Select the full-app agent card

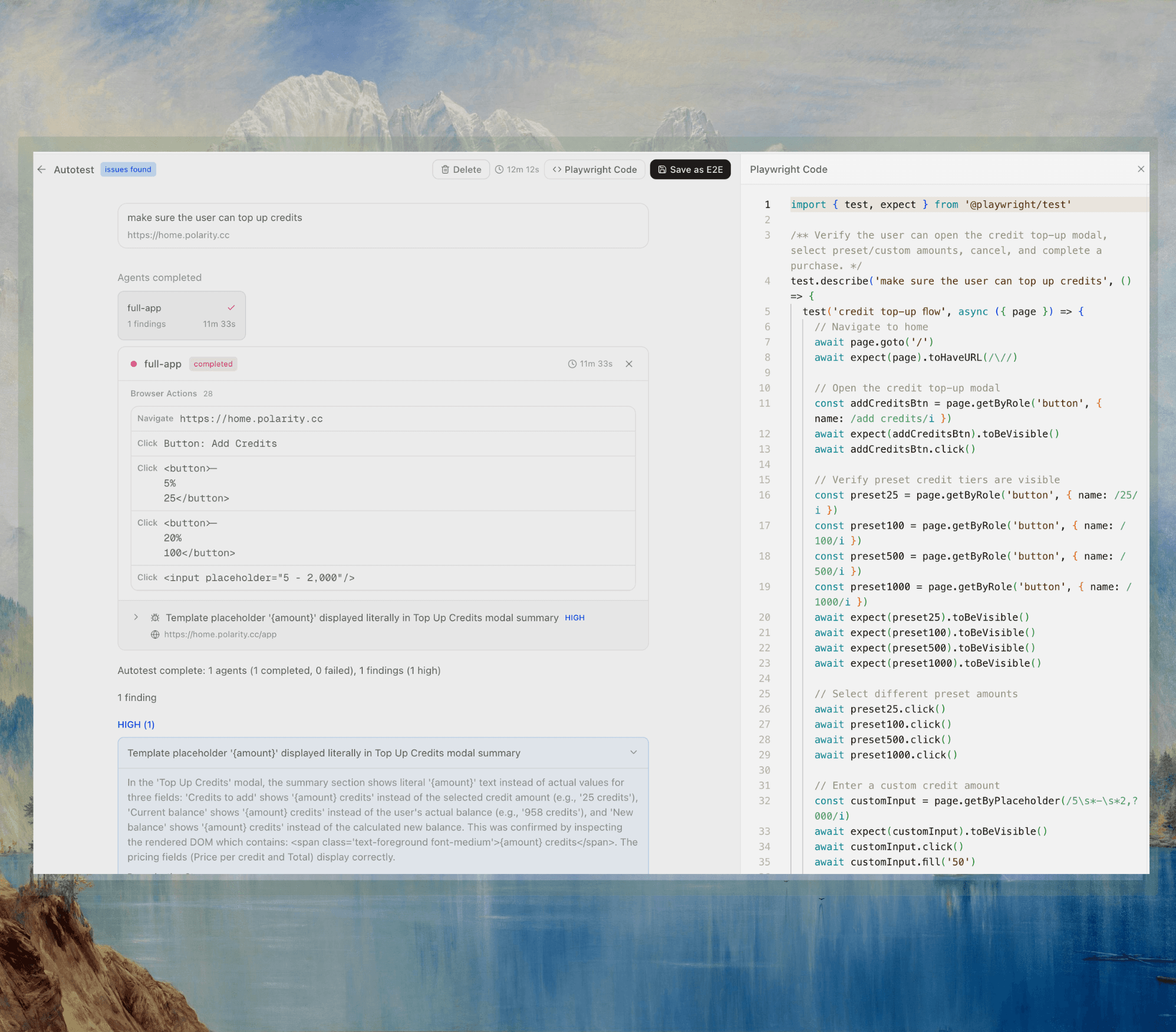tap(182, 315)
